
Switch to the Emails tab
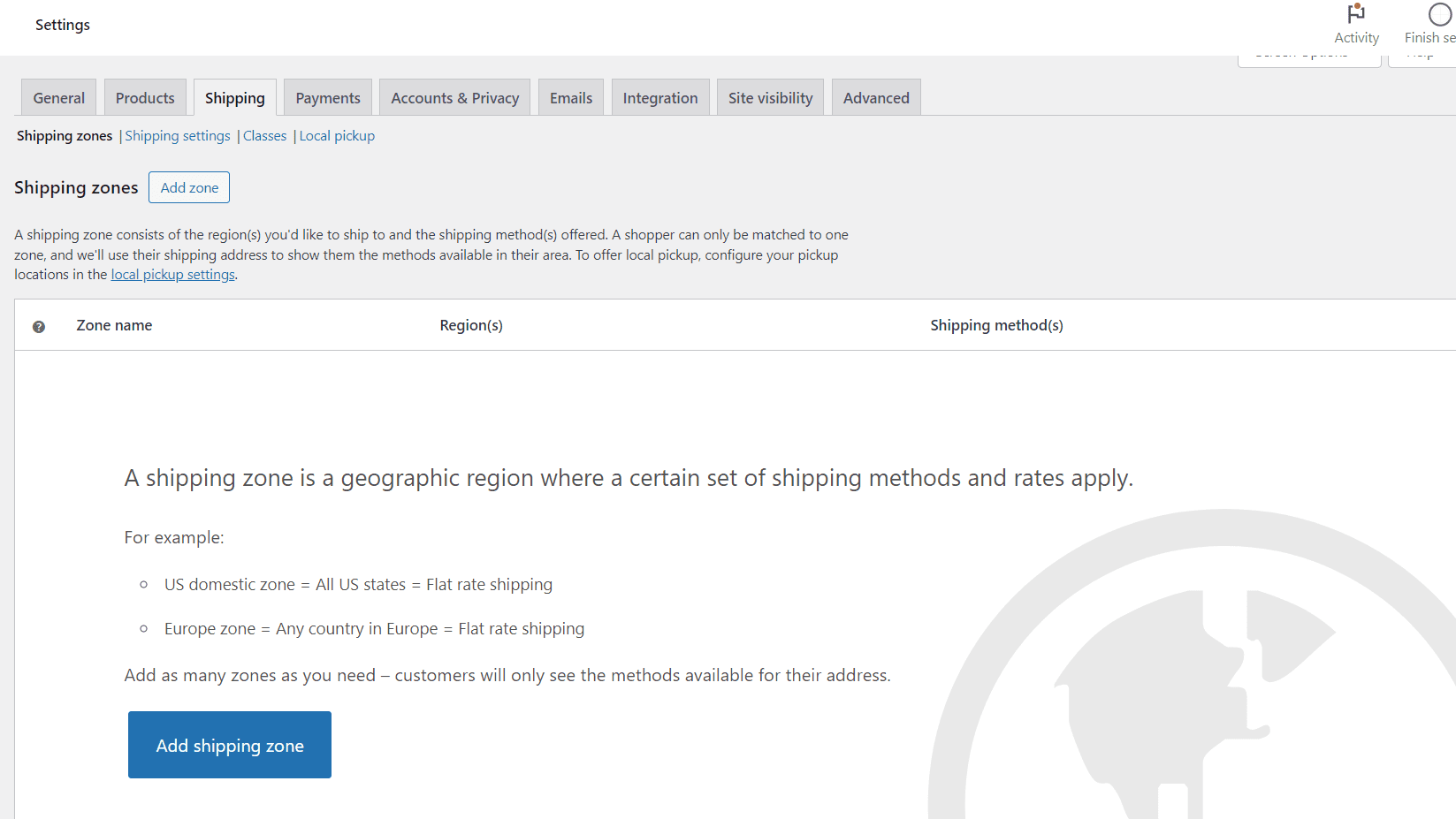pos(570,97)
